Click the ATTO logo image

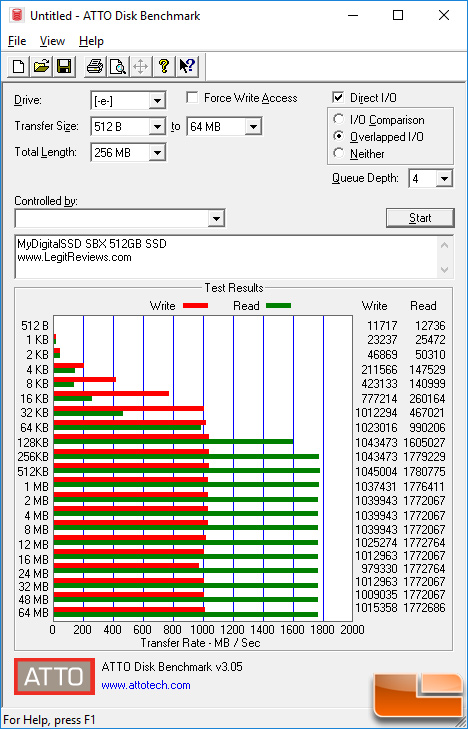click(x=54, y=676)
